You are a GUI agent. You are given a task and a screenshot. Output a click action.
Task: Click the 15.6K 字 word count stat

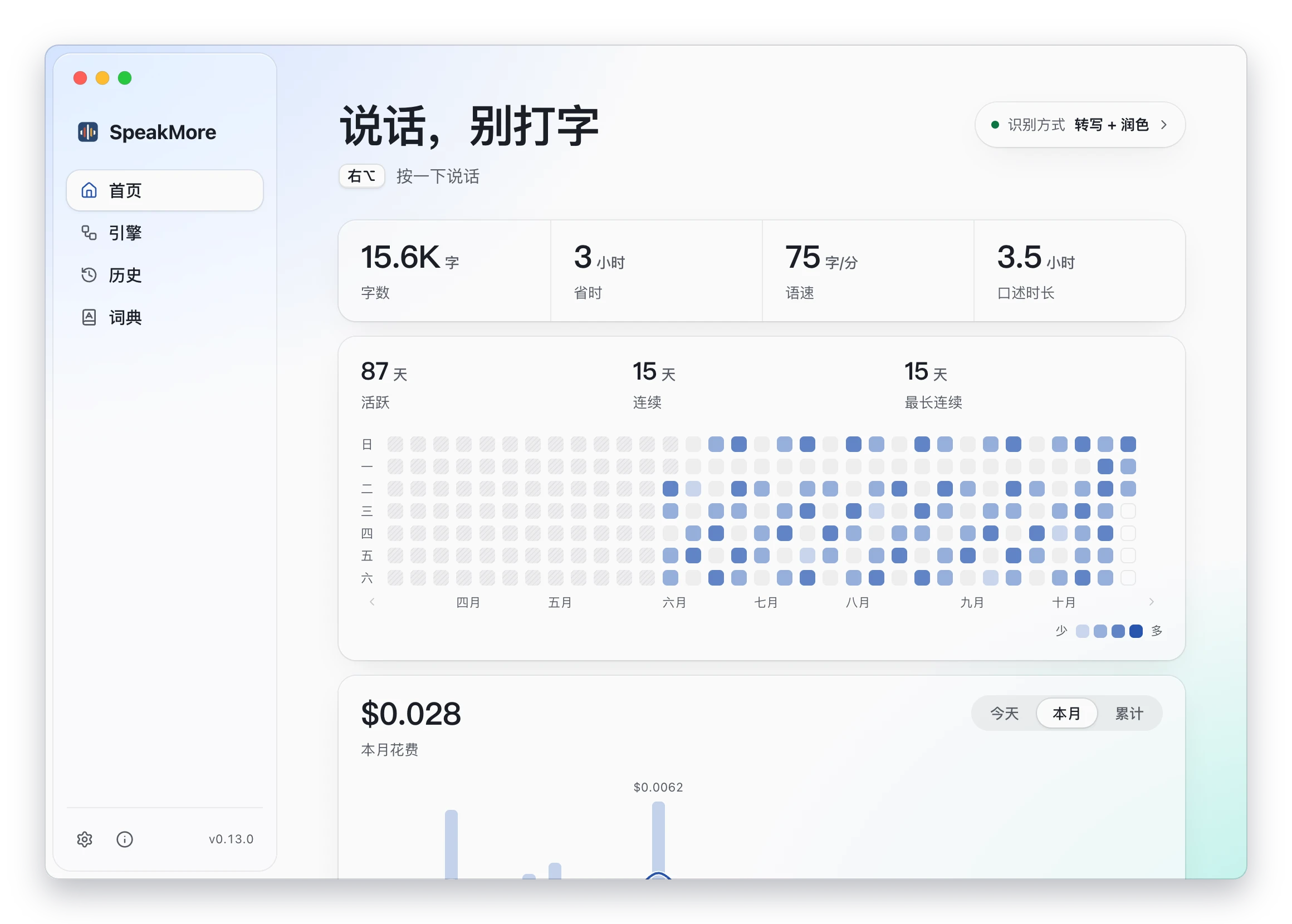pos(444,271)
